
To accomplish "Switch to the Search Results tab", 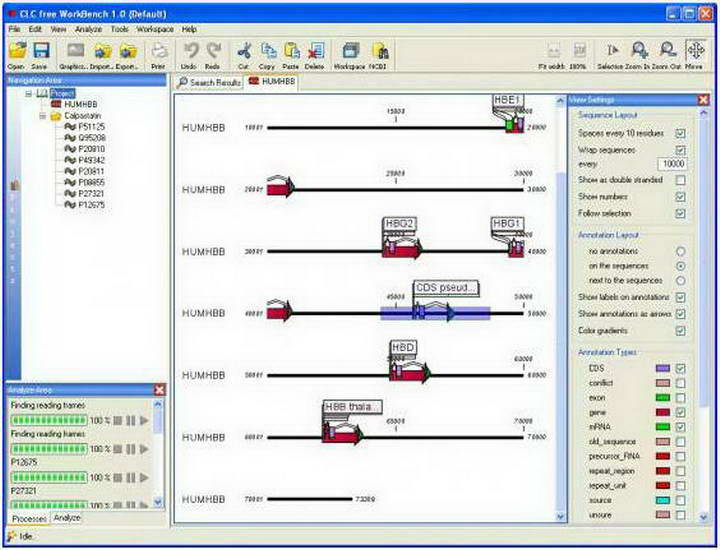I will pyautogui.click(x=209, y=83).
